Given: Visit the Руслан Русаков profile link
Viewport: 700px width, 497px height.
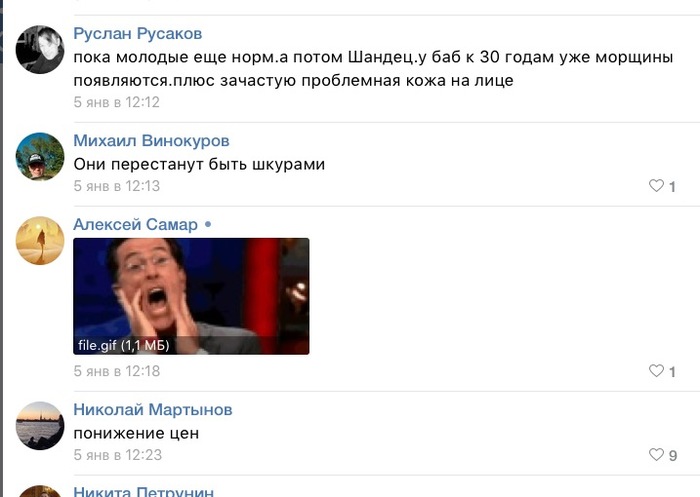Looking at the screenshot, I should 138,33.
